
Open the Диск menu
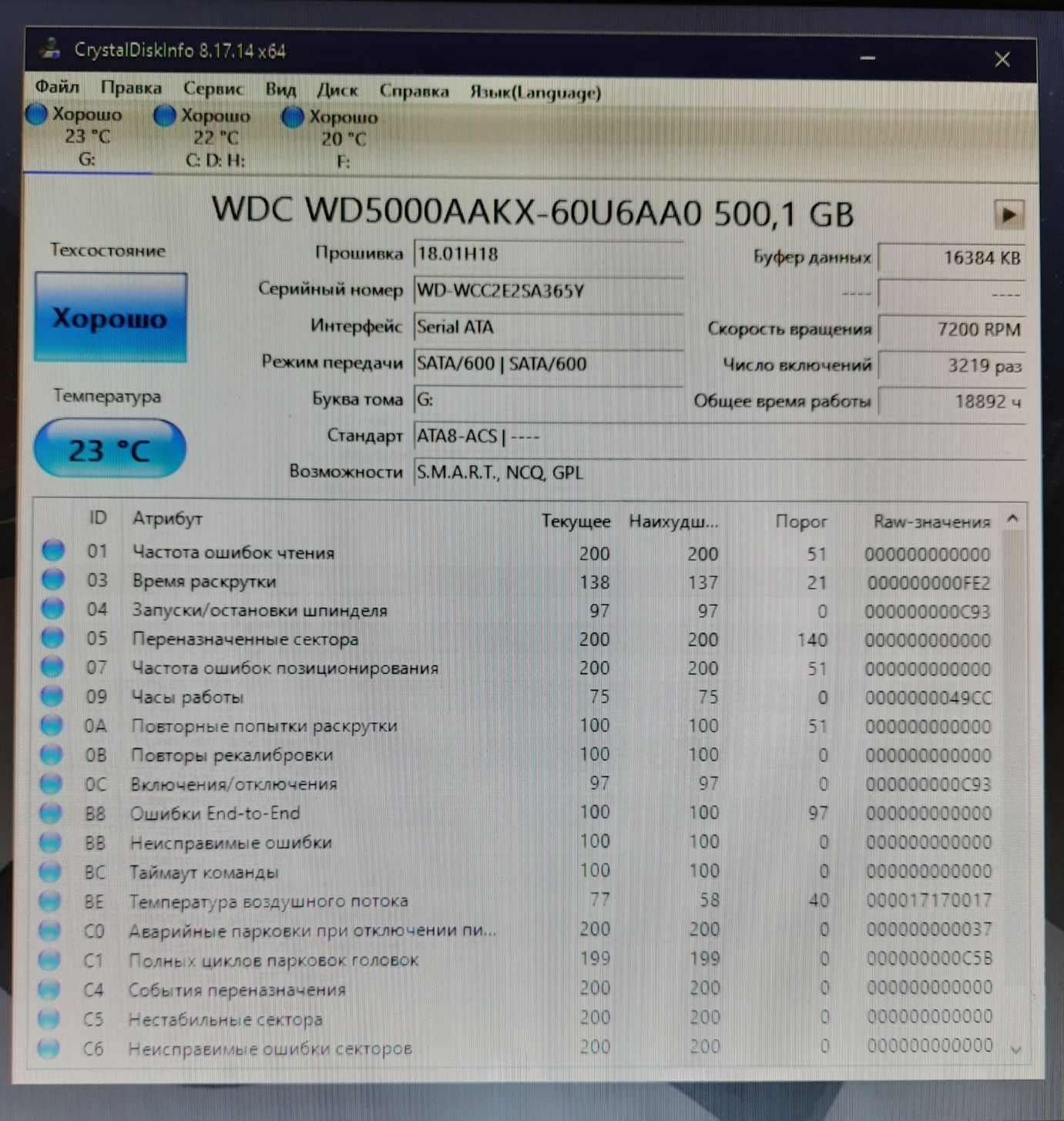click(337, 91)
